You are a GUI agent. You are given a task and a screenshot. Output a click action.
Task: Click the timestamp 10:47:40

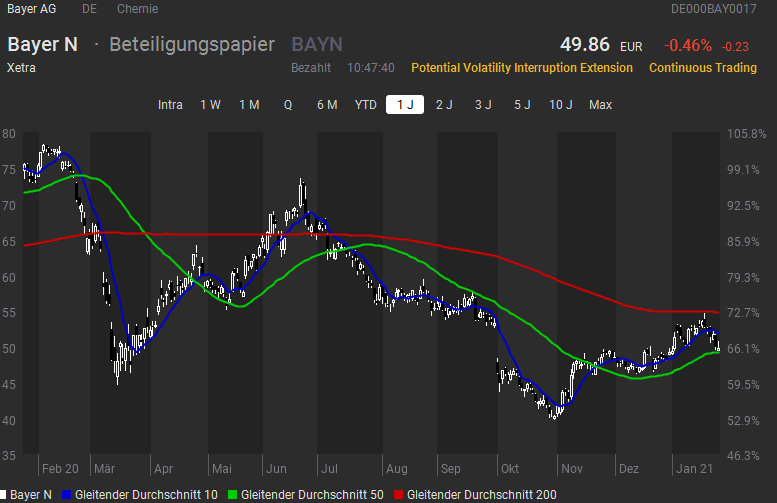coord(371,68)
